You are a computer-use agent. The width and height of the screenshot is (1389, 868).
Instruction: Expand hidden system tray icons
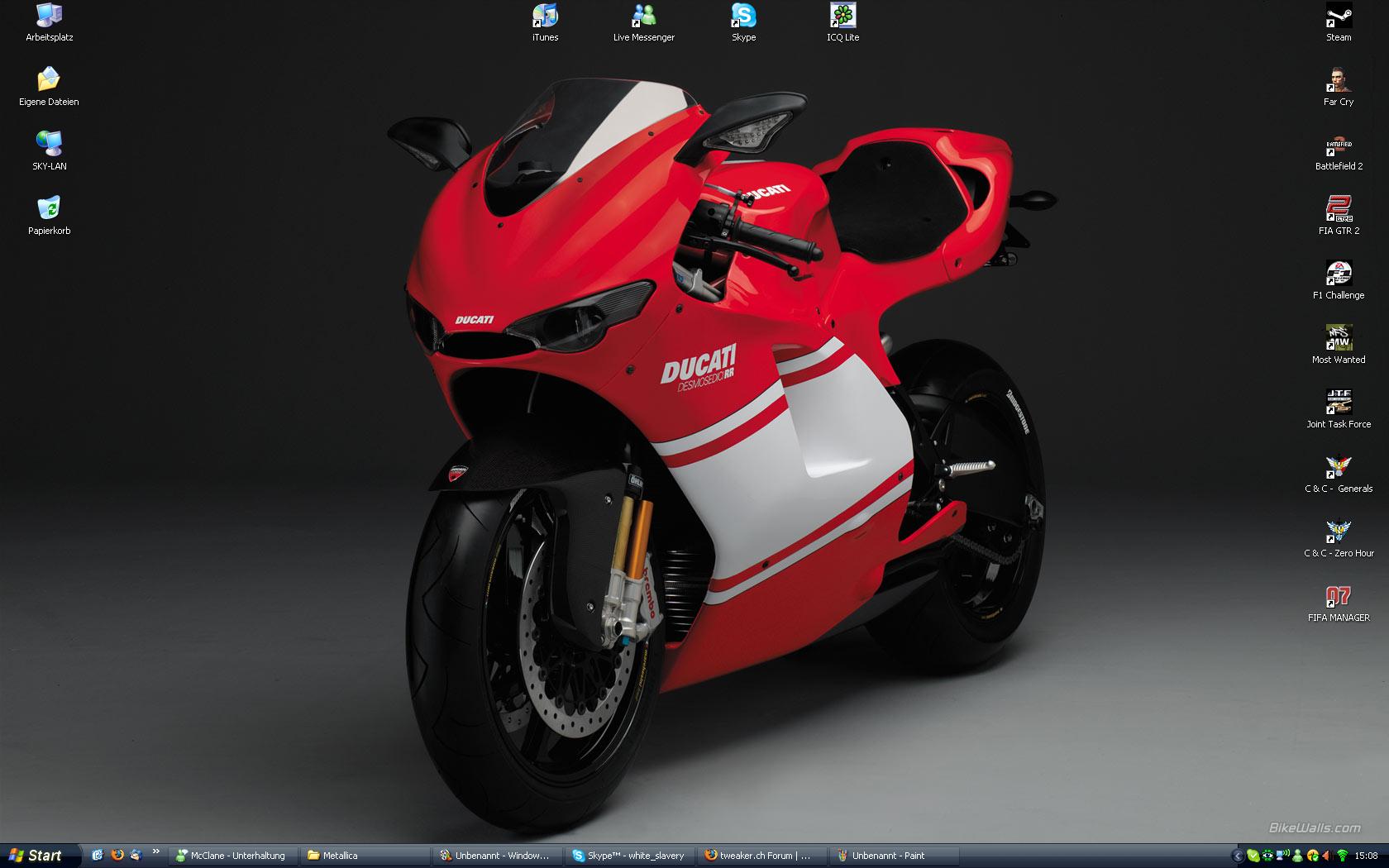[x=1238, y=856]
